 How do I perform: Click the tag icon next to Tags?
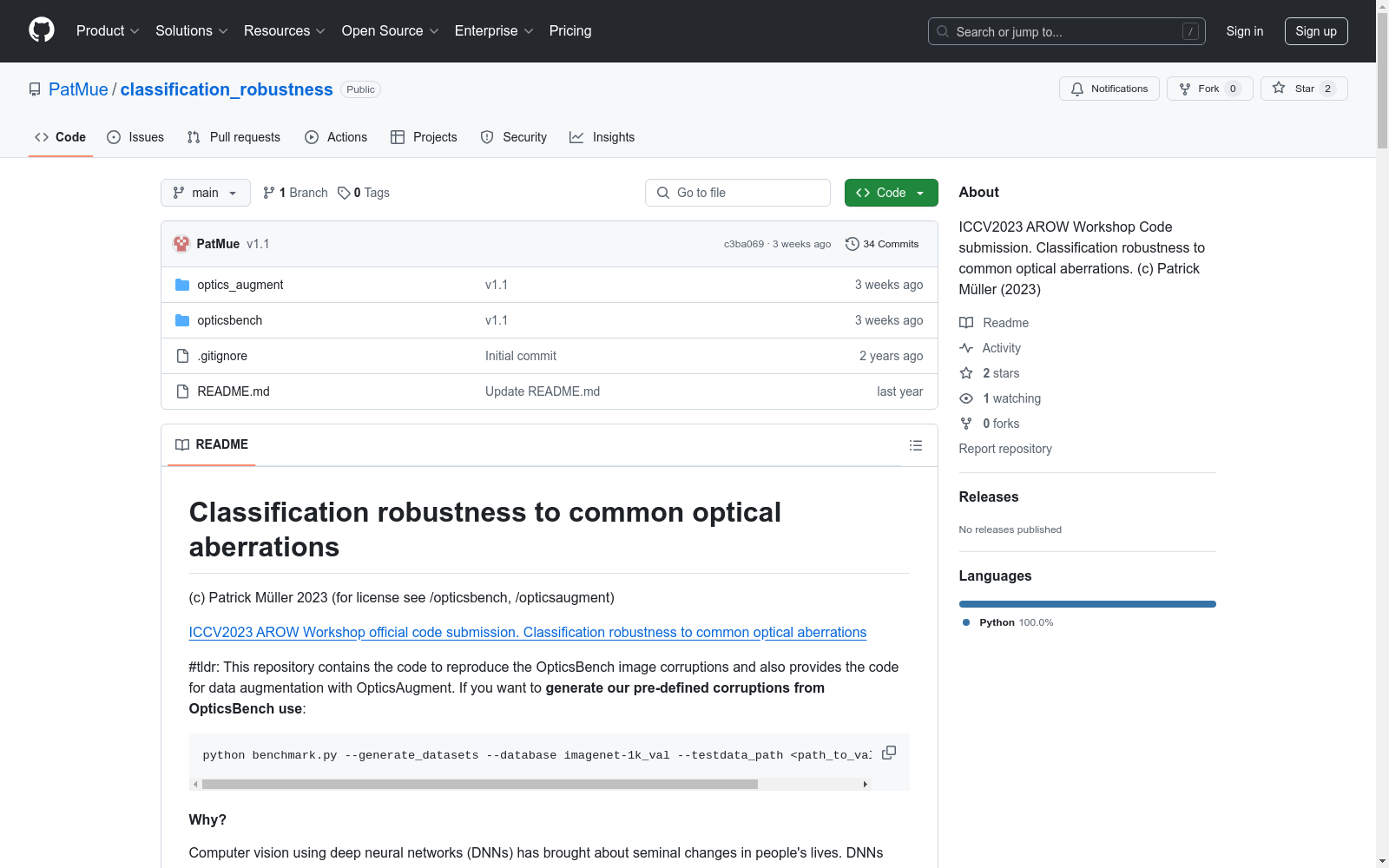point(344,193)
